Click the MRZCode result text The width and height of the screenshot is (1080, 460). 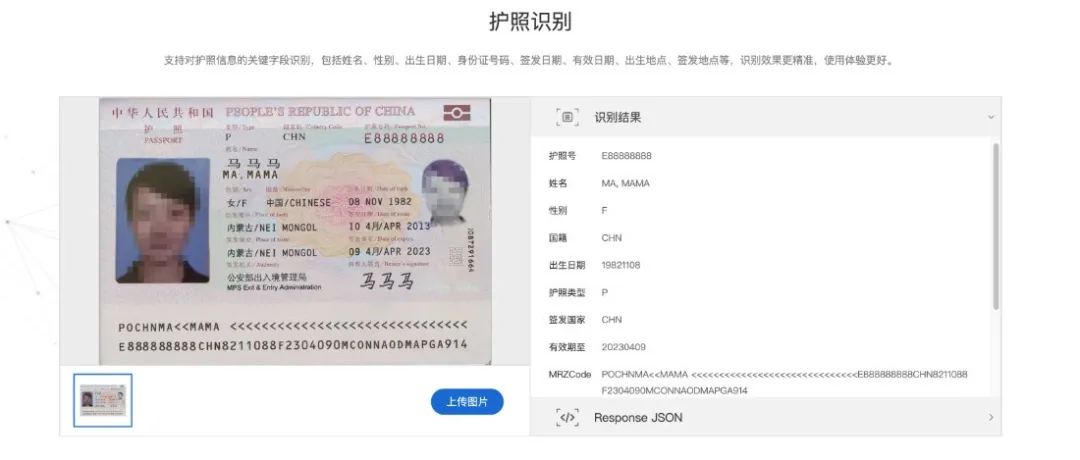[785, 382]
